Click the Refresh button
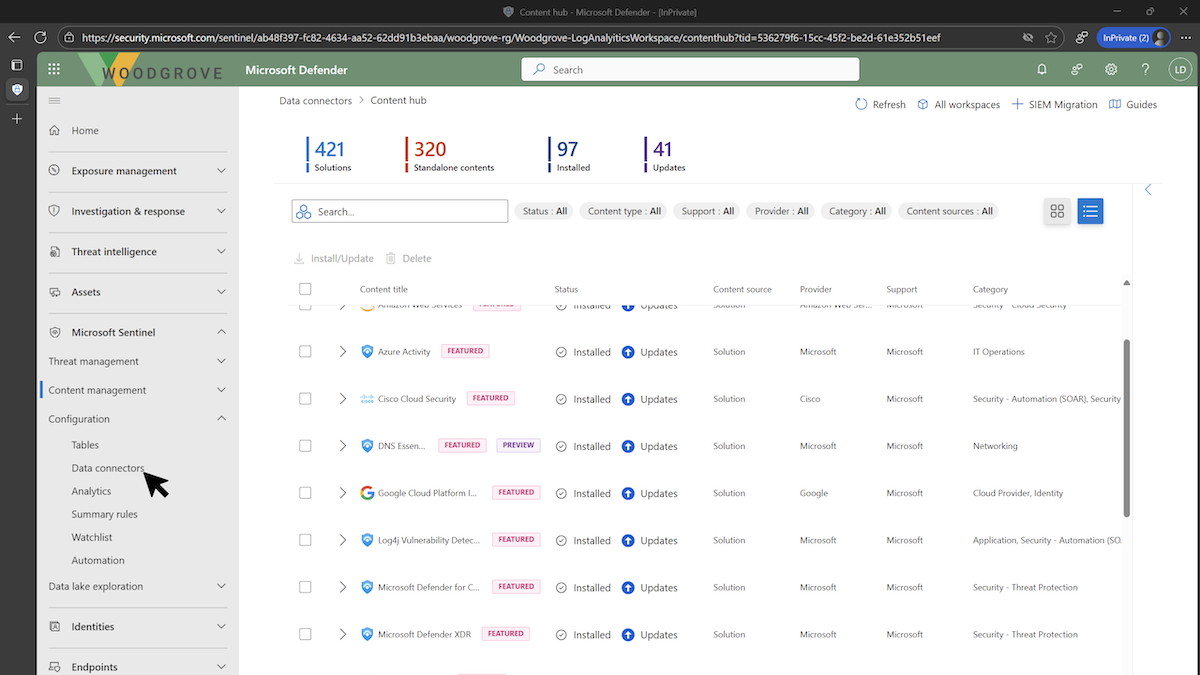The height and width of the screenshot is (675, 1200). tap(880, 104)
